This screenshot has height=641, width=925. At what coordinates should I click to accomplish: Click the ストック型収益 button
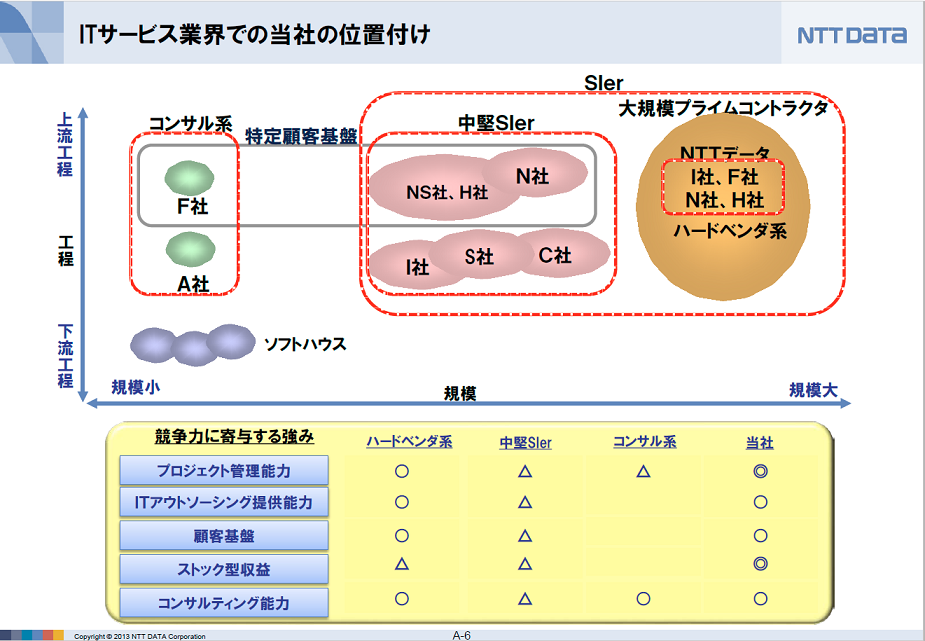click(224, 569)
